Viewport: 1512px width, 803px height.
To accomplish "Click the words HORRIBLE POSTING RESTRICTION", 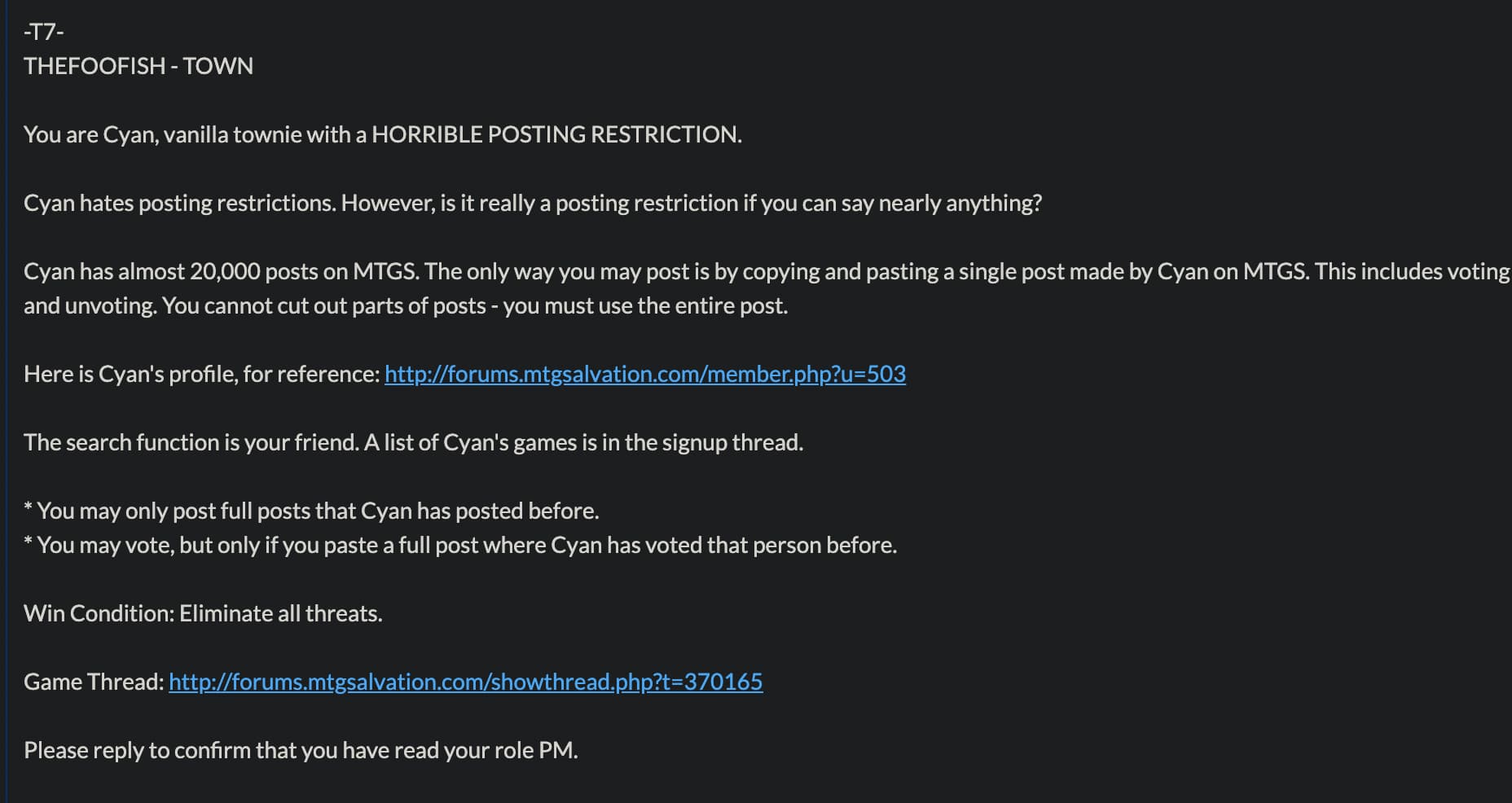I will [556, 134].
